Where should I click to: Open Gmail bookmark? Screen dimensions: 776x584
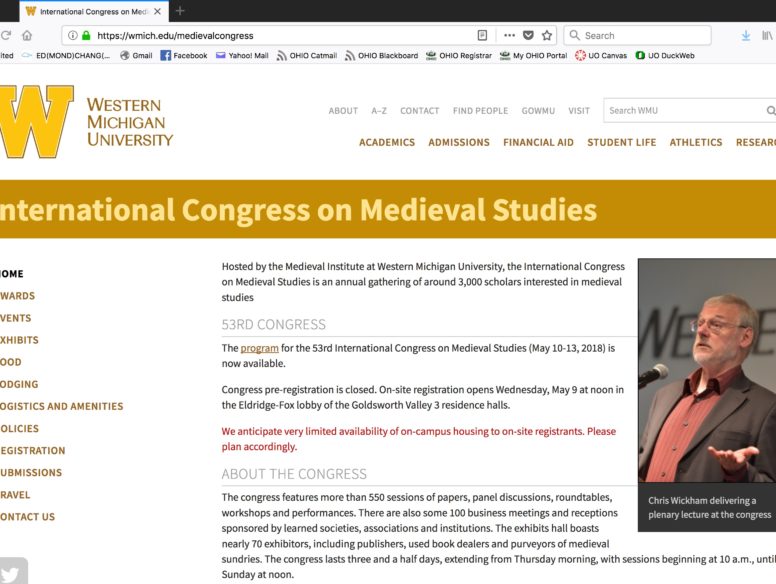tap(136, 55)
